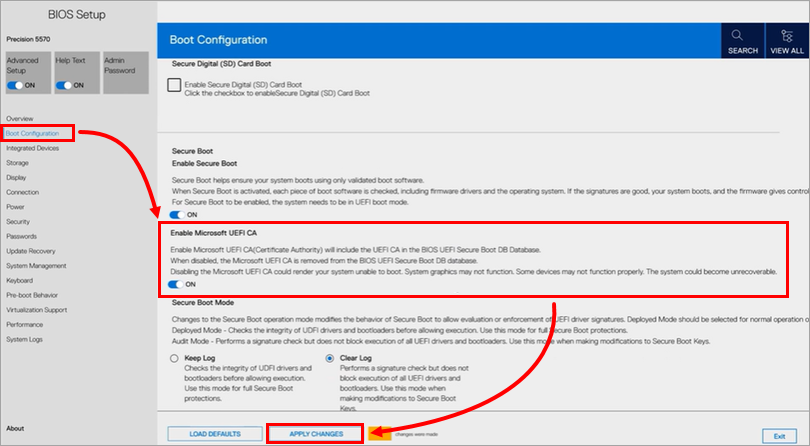
Task: Click About at the sidebar bottom
Action: (x=15, y=428)
